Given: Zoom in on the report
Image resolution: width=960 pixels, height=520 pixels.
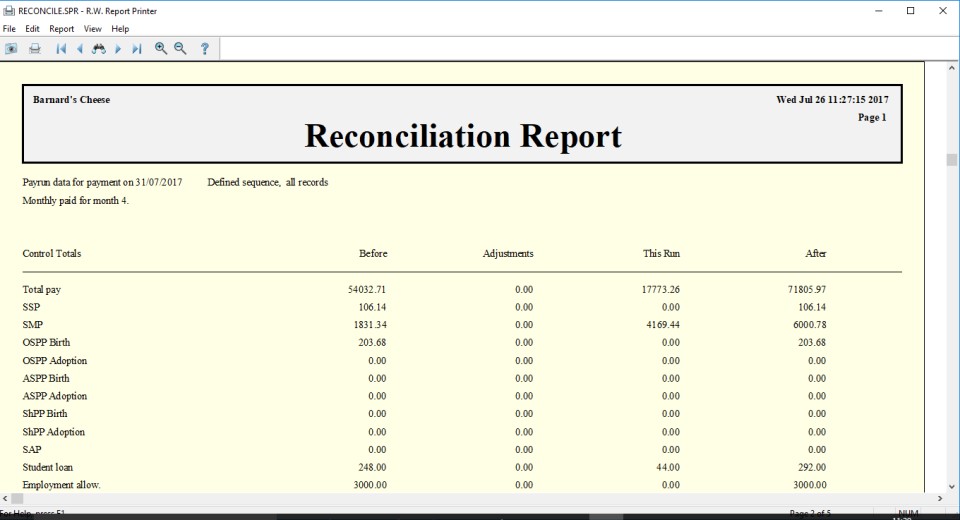Looking at the screenshot, I should [x=161, y=48].
